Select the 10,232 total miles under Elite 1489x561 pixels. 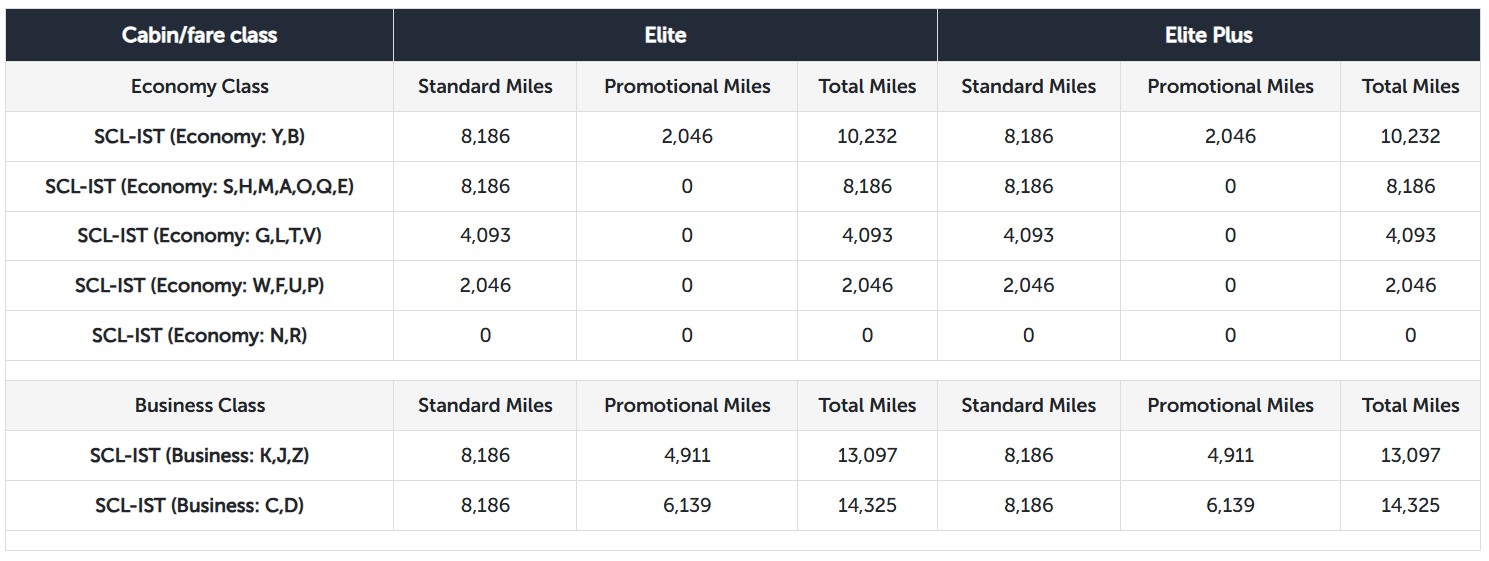pyautogui.click(x=867, y=136)
